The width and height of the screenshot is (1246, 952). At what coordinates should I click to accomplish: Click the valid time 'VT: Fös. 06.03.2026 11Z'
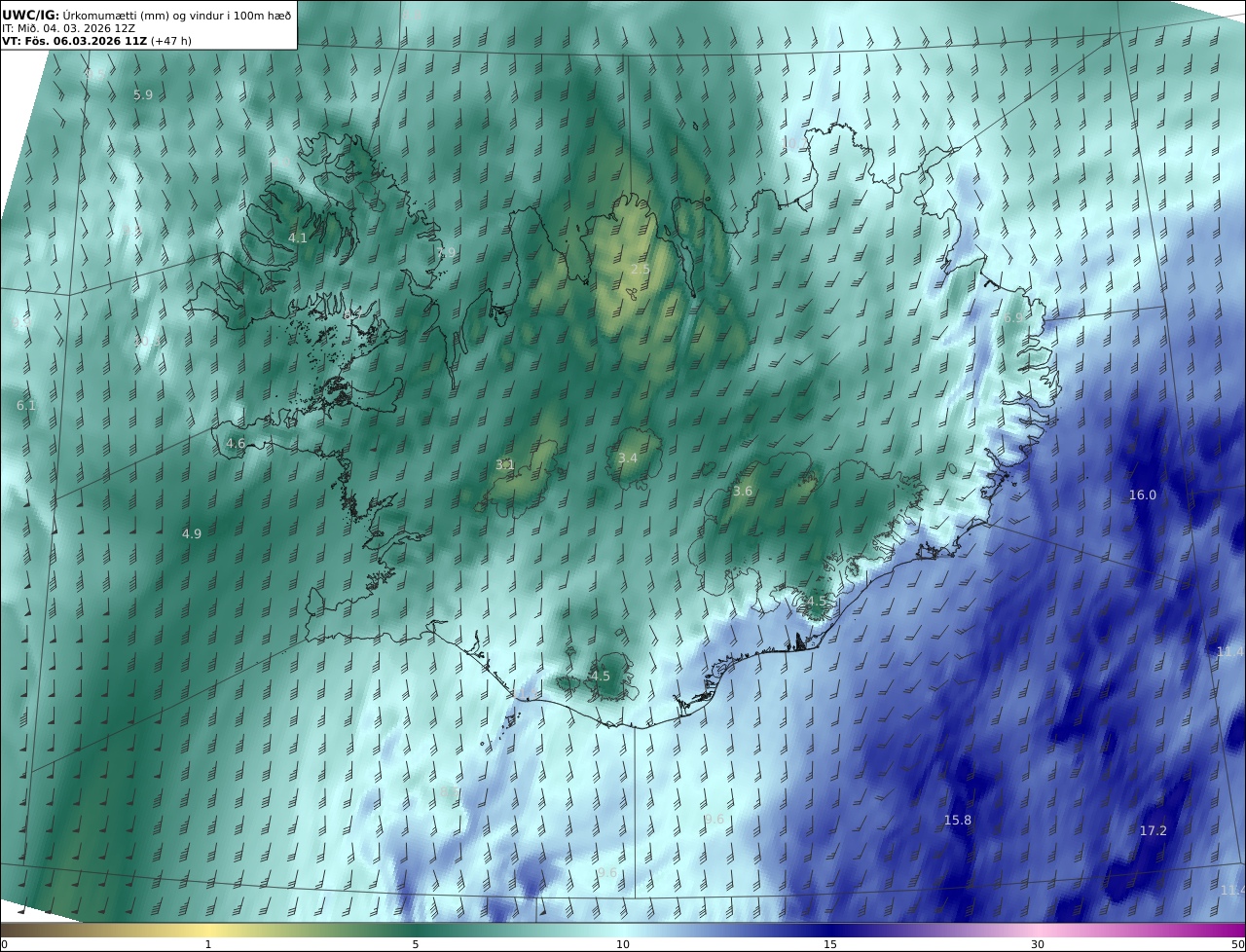coord(73,41)
